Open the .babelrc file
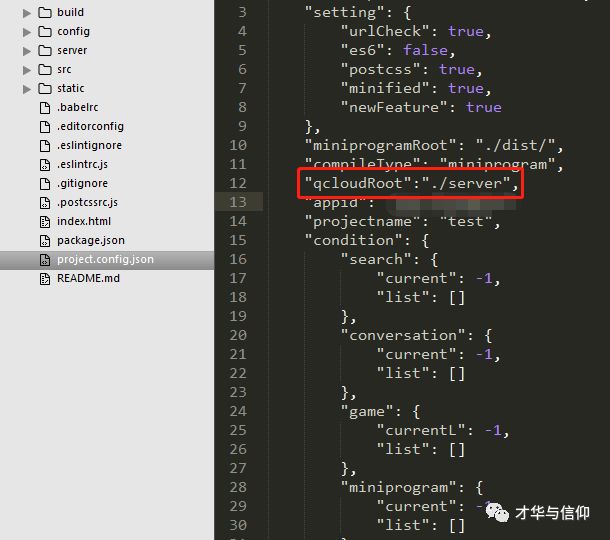This screenshot has width=610, height=540. (x=77, y=107)
